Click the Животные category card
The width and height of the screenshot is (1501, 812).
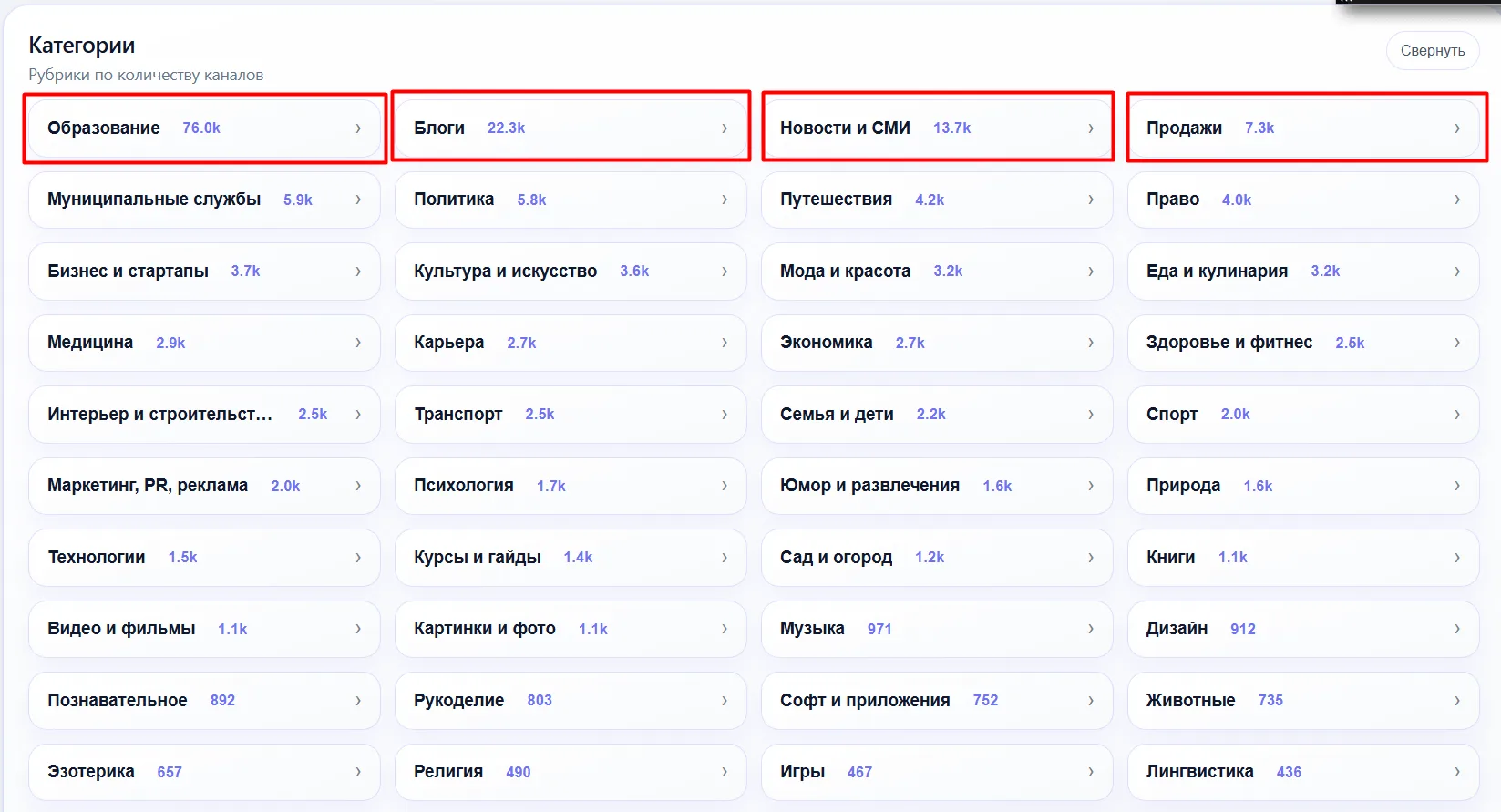[x=1303, y=701]
